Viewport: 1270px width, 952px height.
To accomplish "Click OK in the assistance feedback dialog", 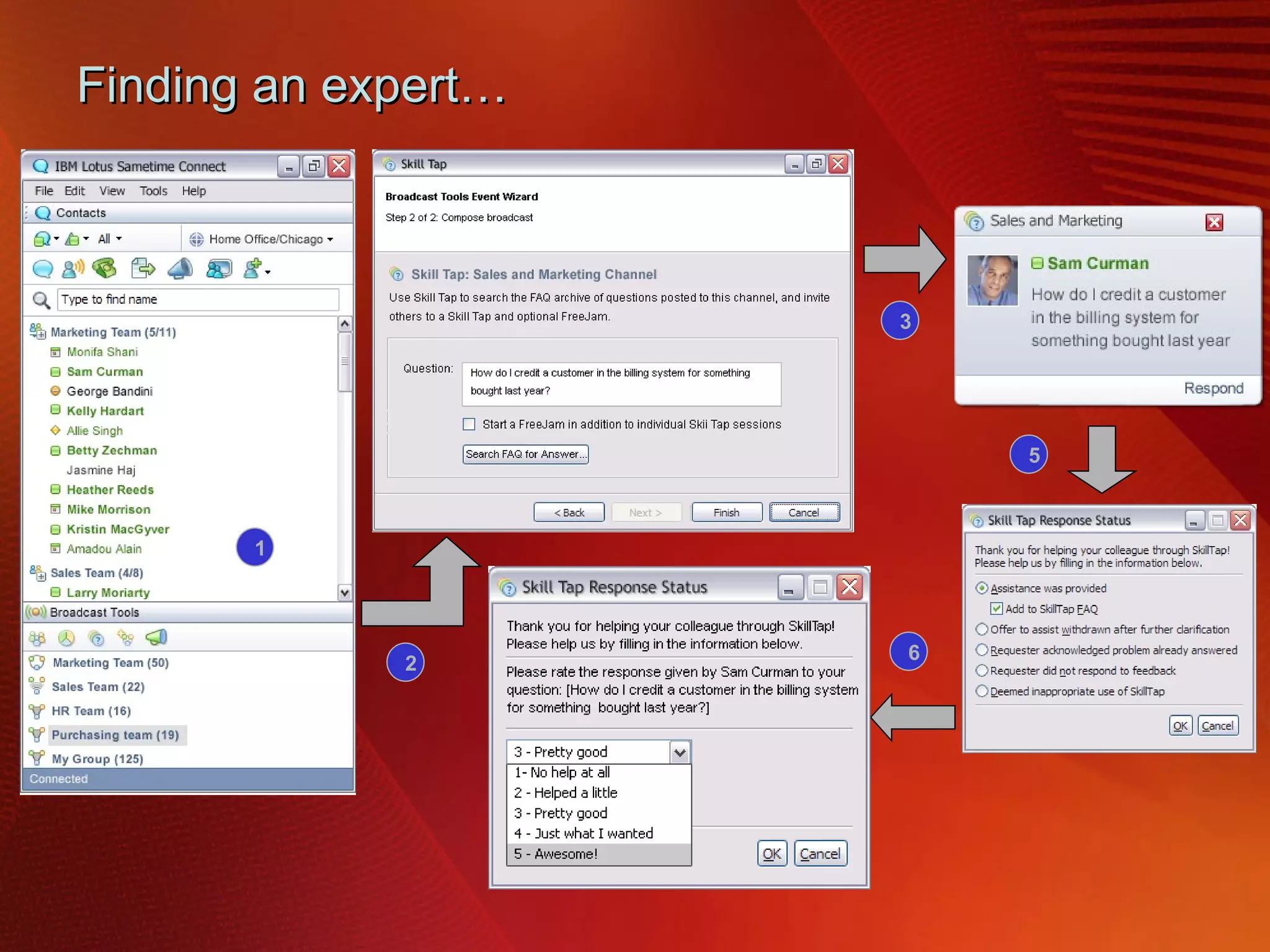I will pyautogui.click(x=1180, y=725).
